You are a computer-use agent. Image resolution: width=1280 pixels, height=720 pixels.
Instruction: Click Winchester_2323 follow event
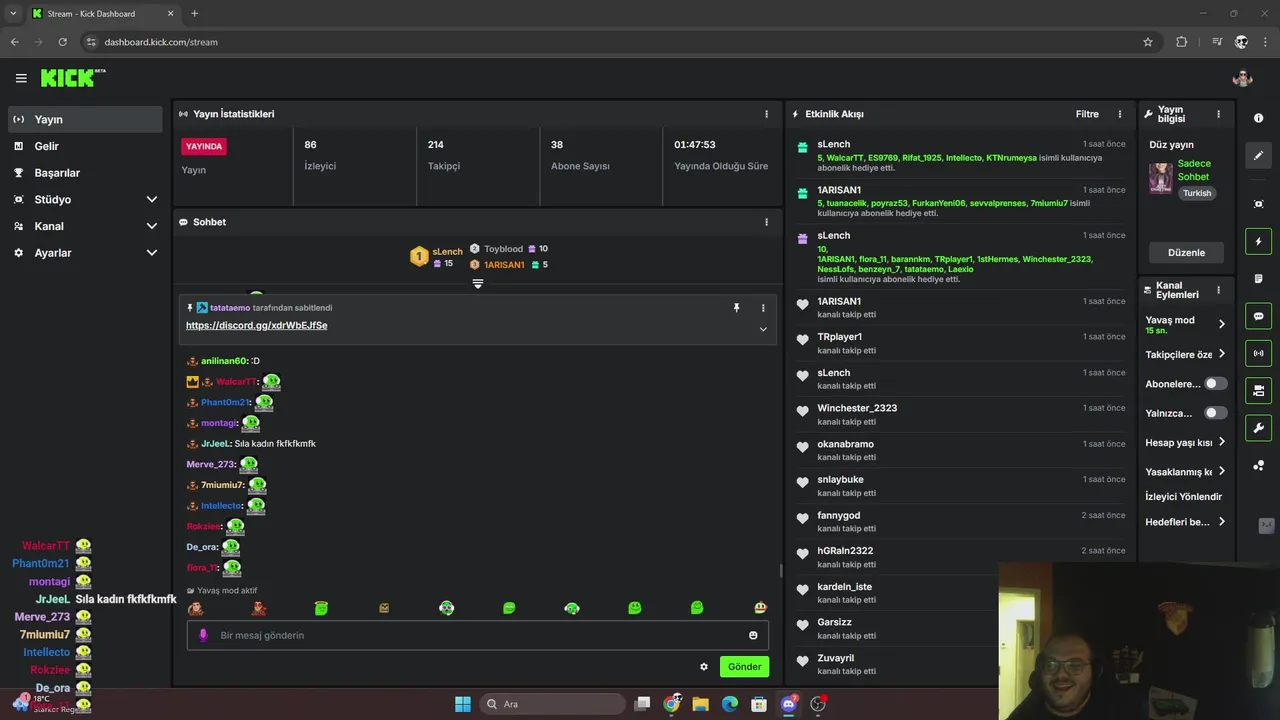(961, 414)
